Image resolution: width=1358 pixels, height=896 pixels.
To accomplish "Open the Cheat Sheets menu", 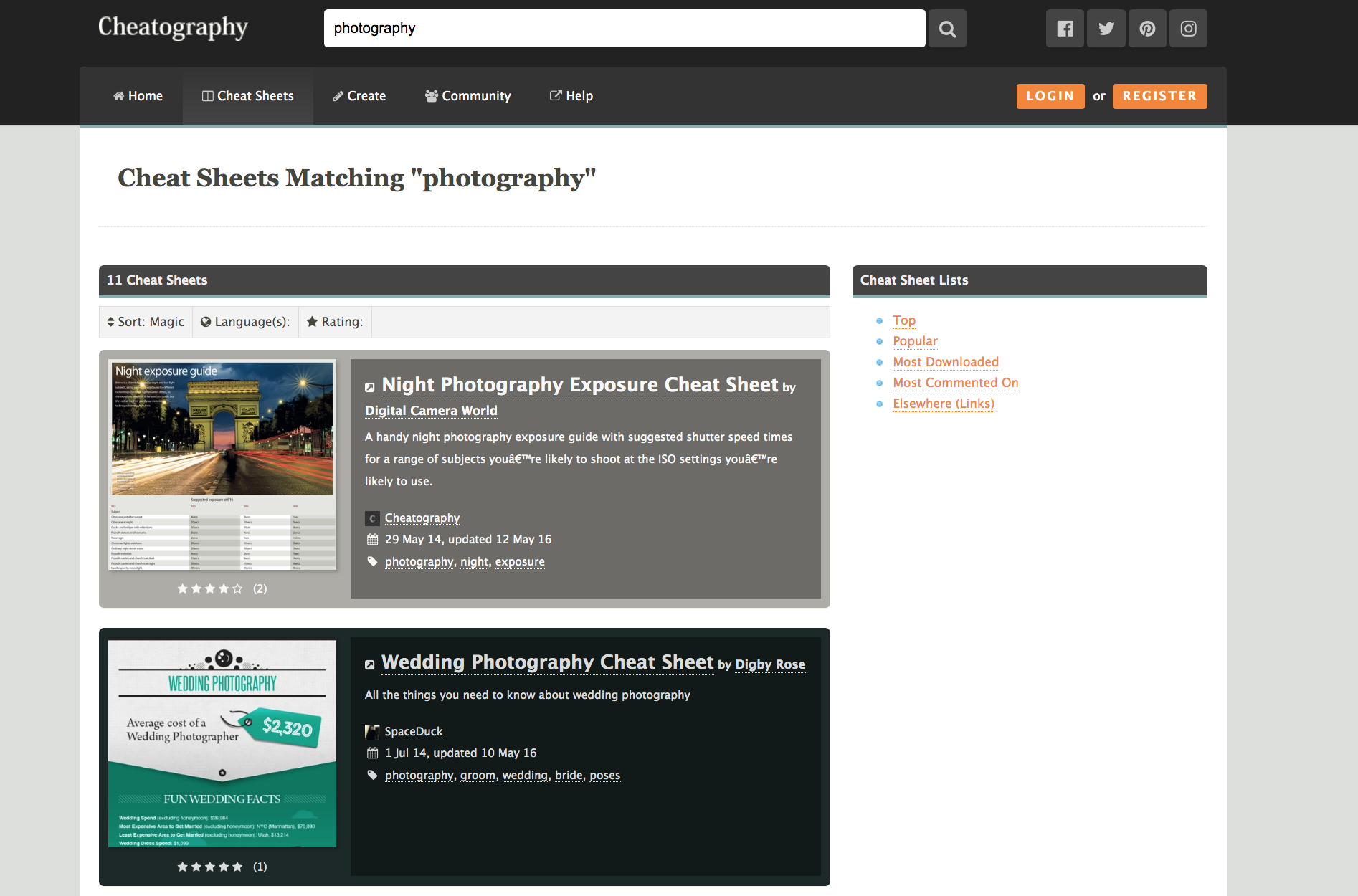I will click(248, 96).
